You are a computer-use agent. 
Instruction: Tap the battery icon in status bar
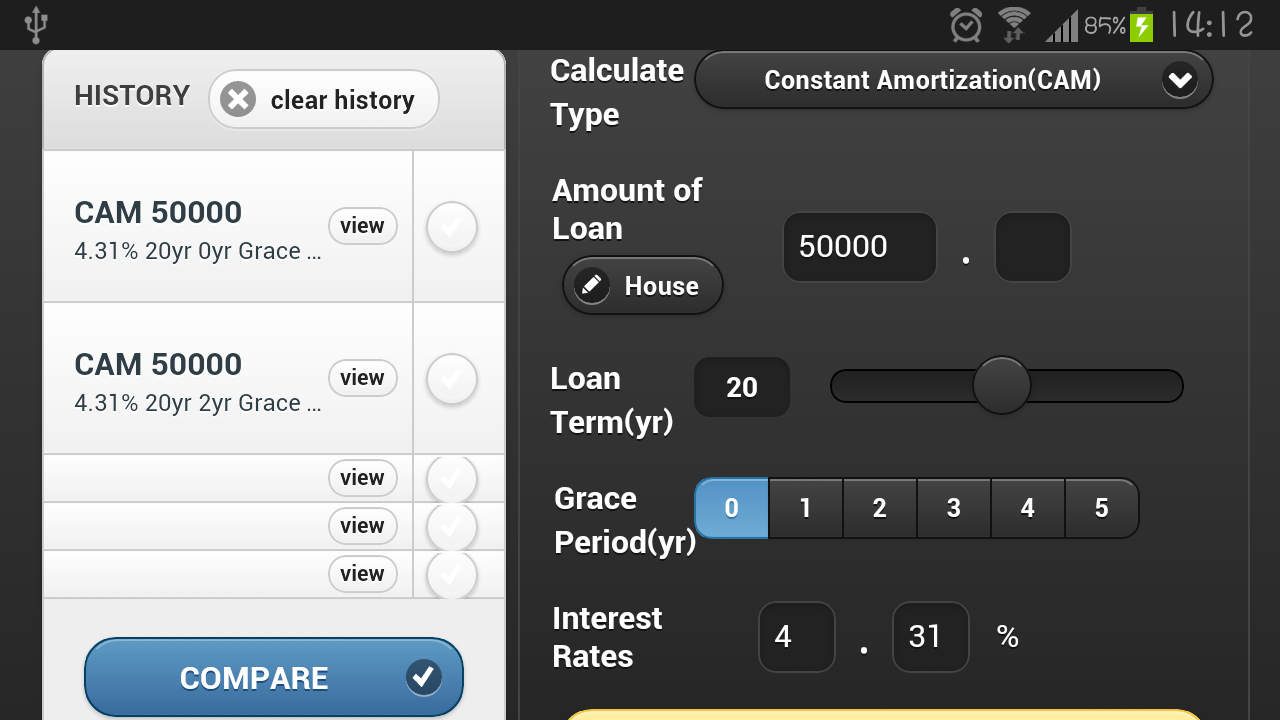(1142, 25)
